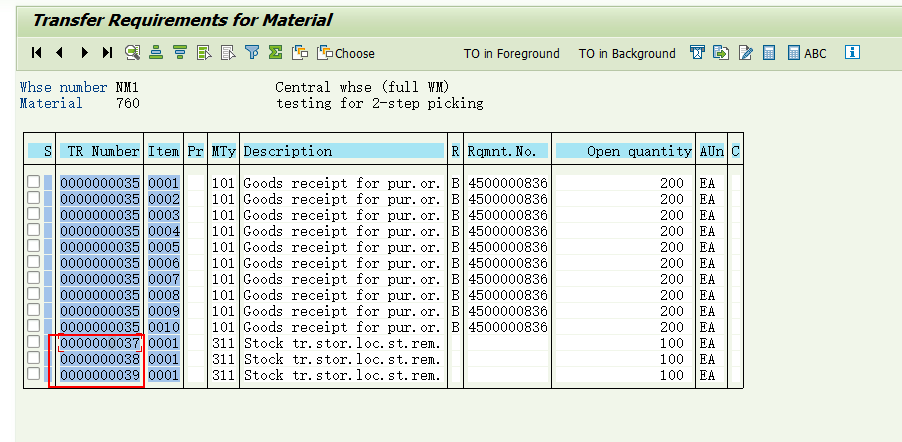Click the green Sum total icon

[275, 53]
